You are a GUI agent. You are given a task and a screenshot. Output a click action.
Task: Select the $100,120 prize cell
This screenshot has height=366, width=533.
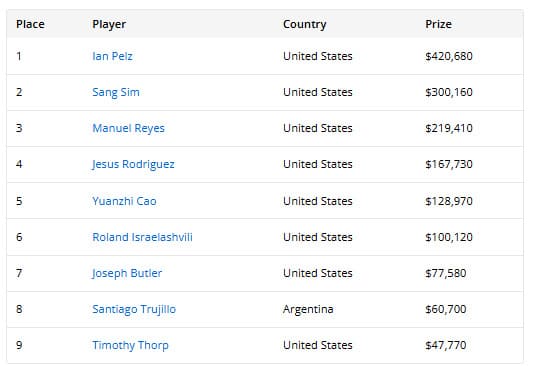[x=449, y=237]
